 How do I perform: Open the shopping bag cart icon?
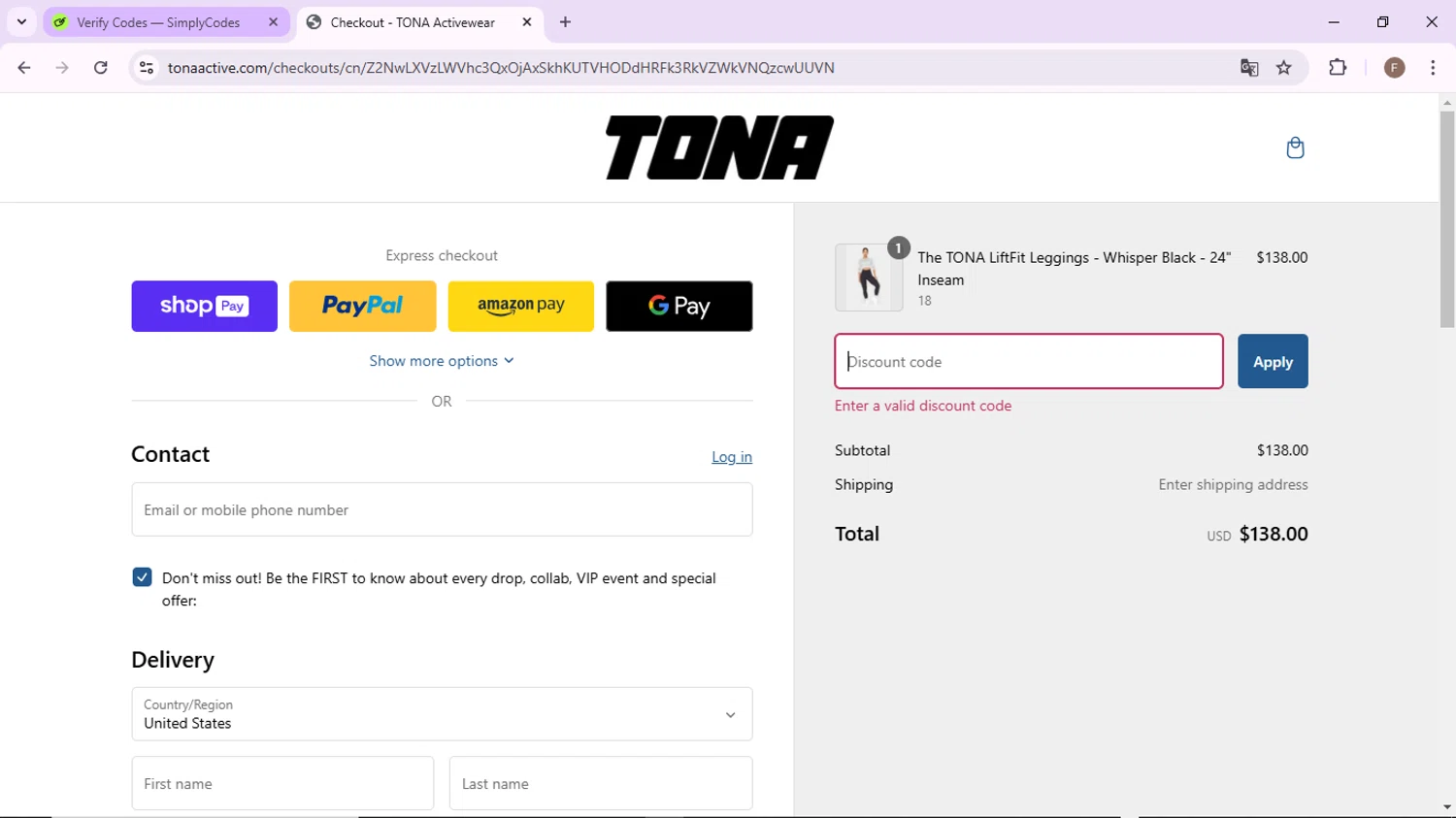(x=1295, y=147)
